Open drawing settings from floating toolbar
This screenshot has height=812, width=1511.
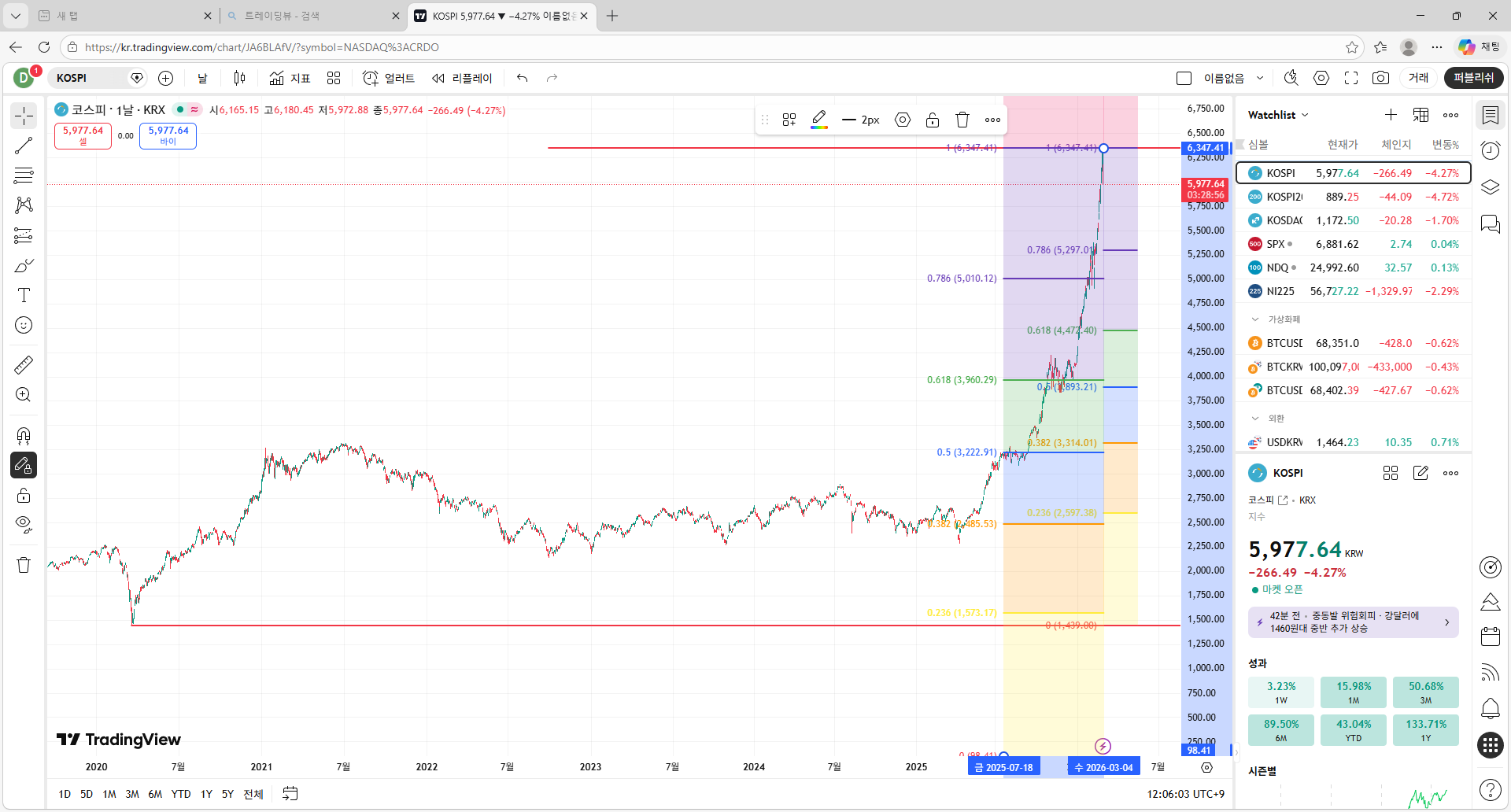coord(903,120)
